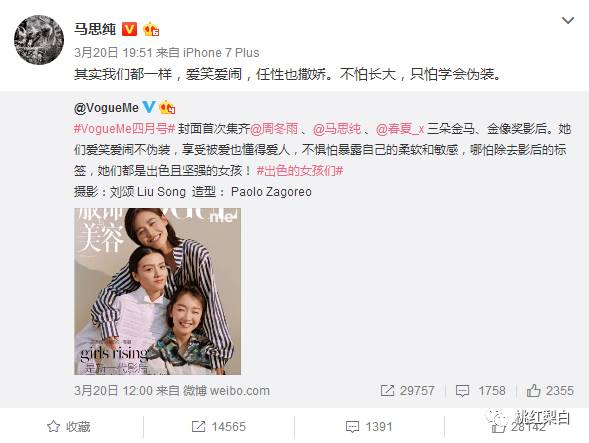Screen dimensions: 589x443
Task: Open the original post timestamp 3月20日 12:00
Action: (x=113, y=391)
